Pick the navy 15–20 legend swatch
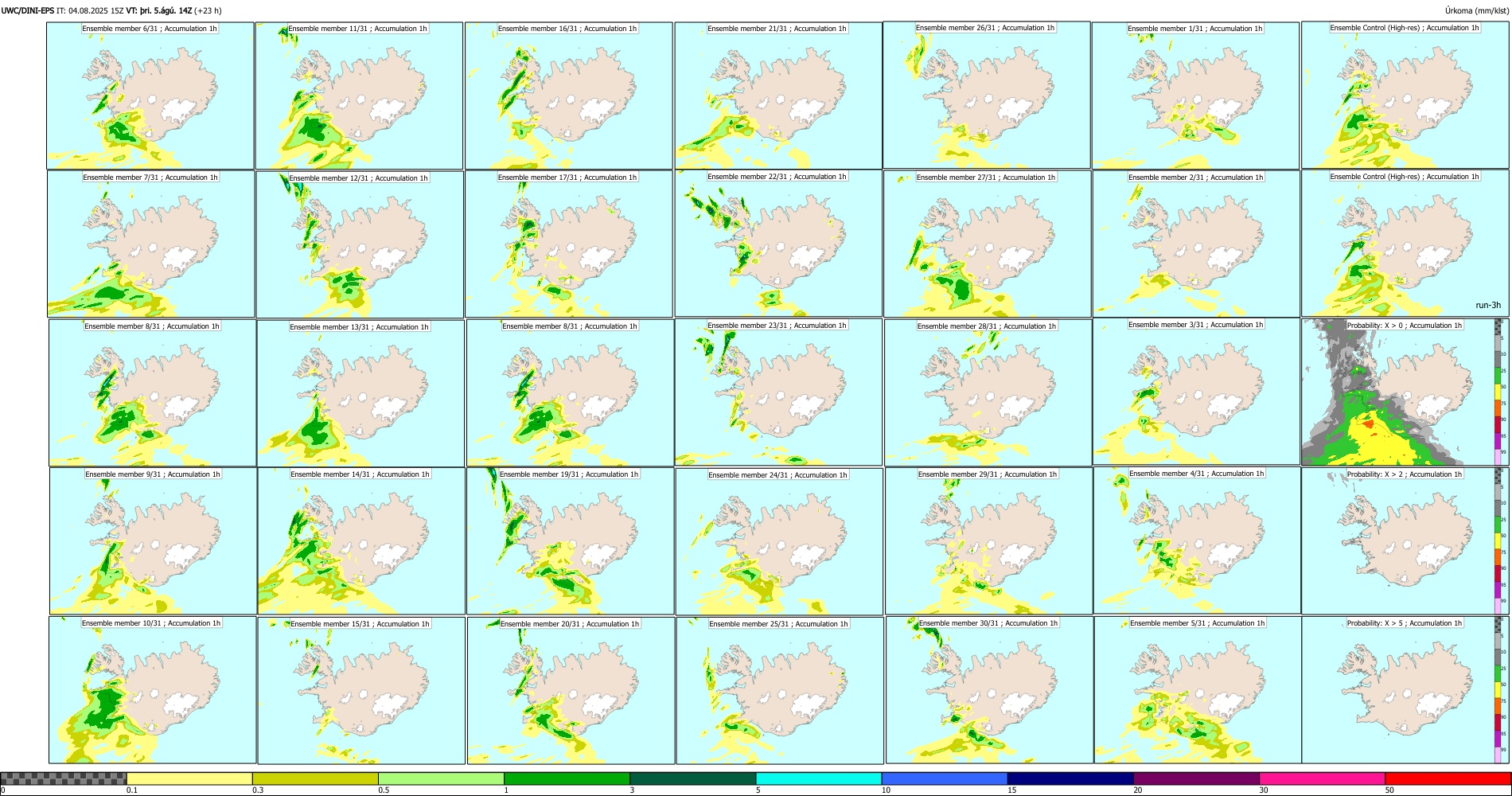Viewport: 1512px width, 796px height. (1070, 778)
